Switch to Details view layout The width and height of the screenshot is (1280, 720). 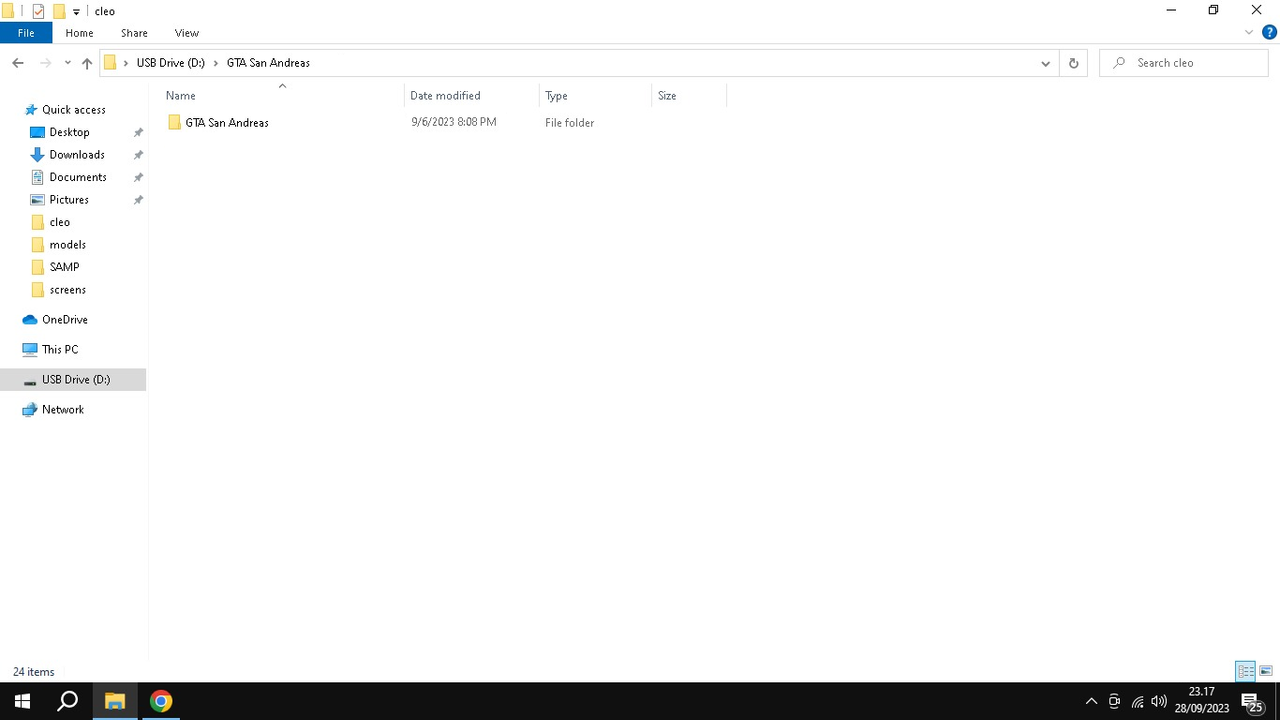1245,671
